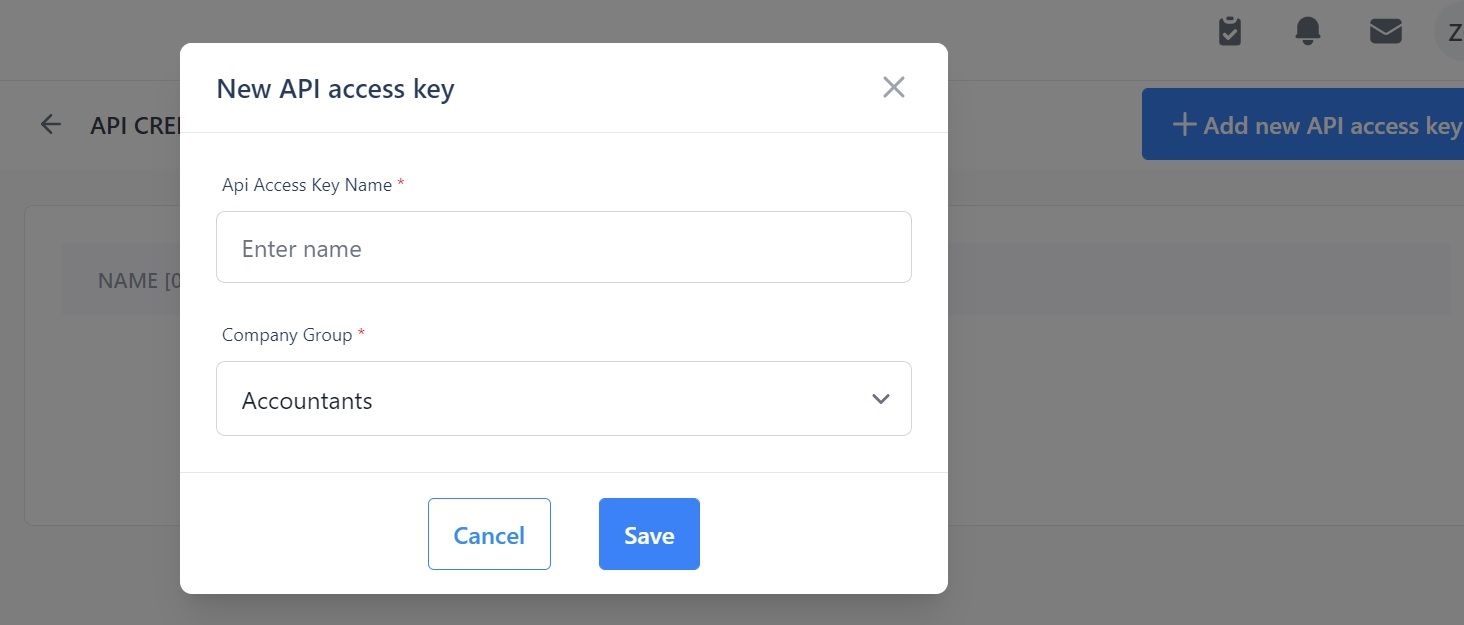1464x625 pixels.
Task: Click the New API access key title
Action: [335, 88]
